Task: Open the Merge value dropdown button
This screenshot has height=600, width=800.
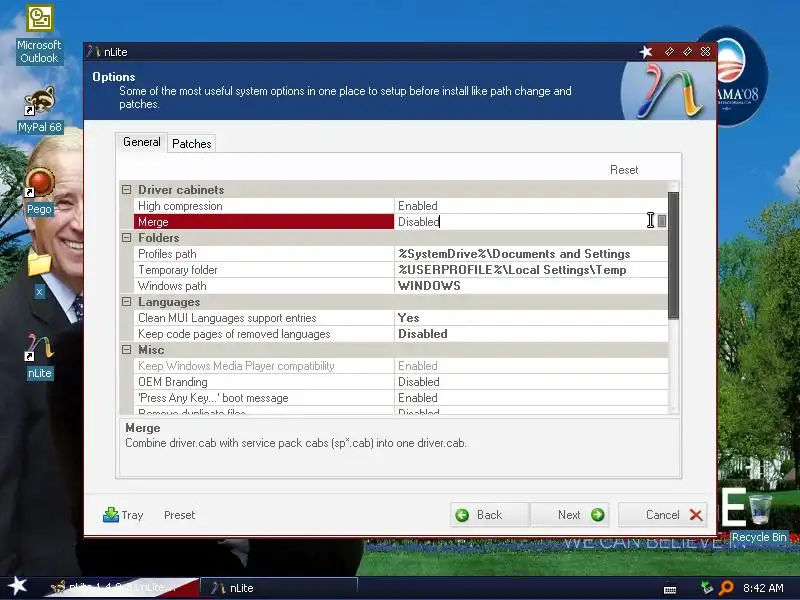Action: coord(662,221)
